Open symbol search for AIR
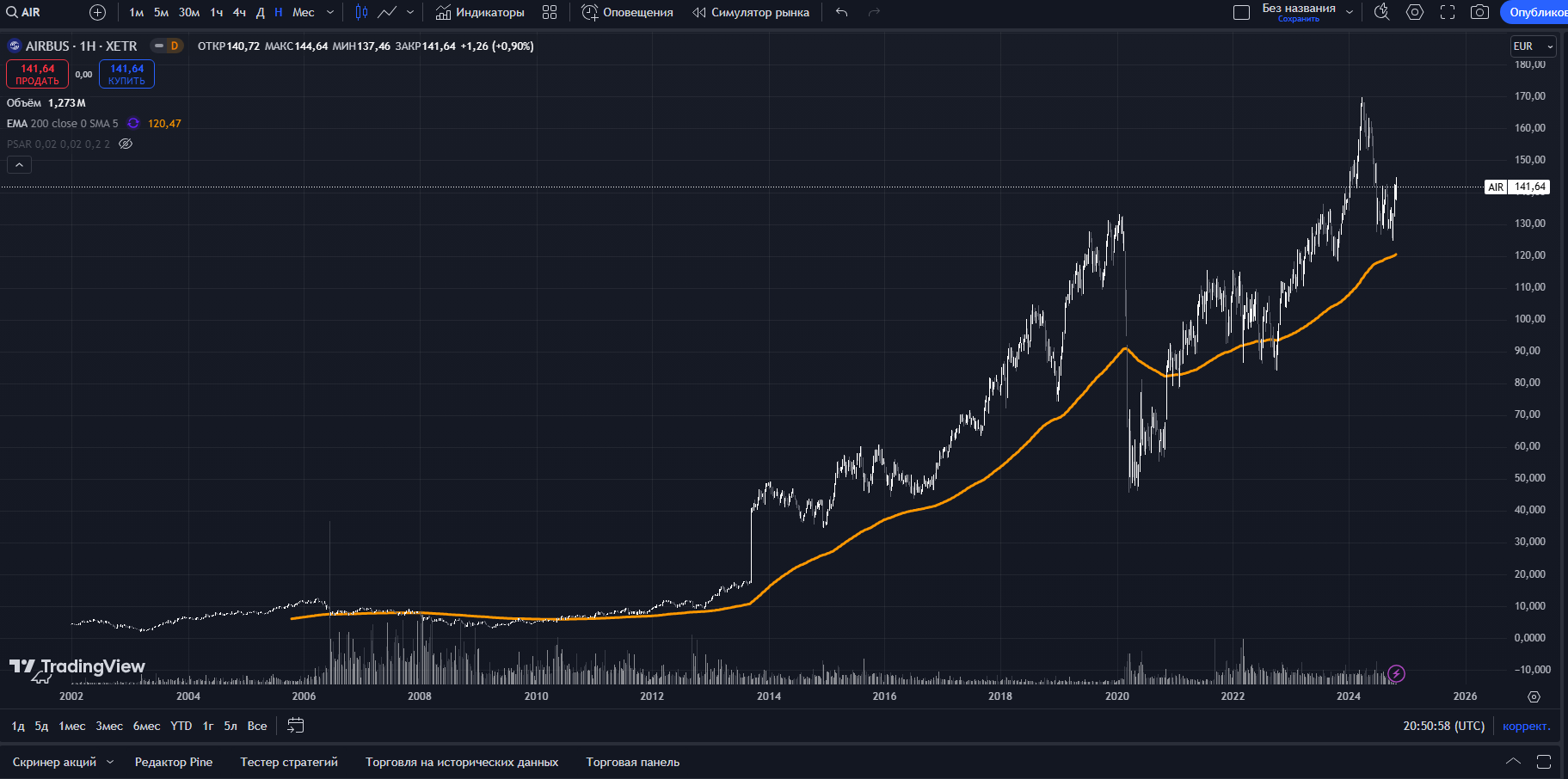Viewport: 1568px width, 779px height. (x=24, y=12)
